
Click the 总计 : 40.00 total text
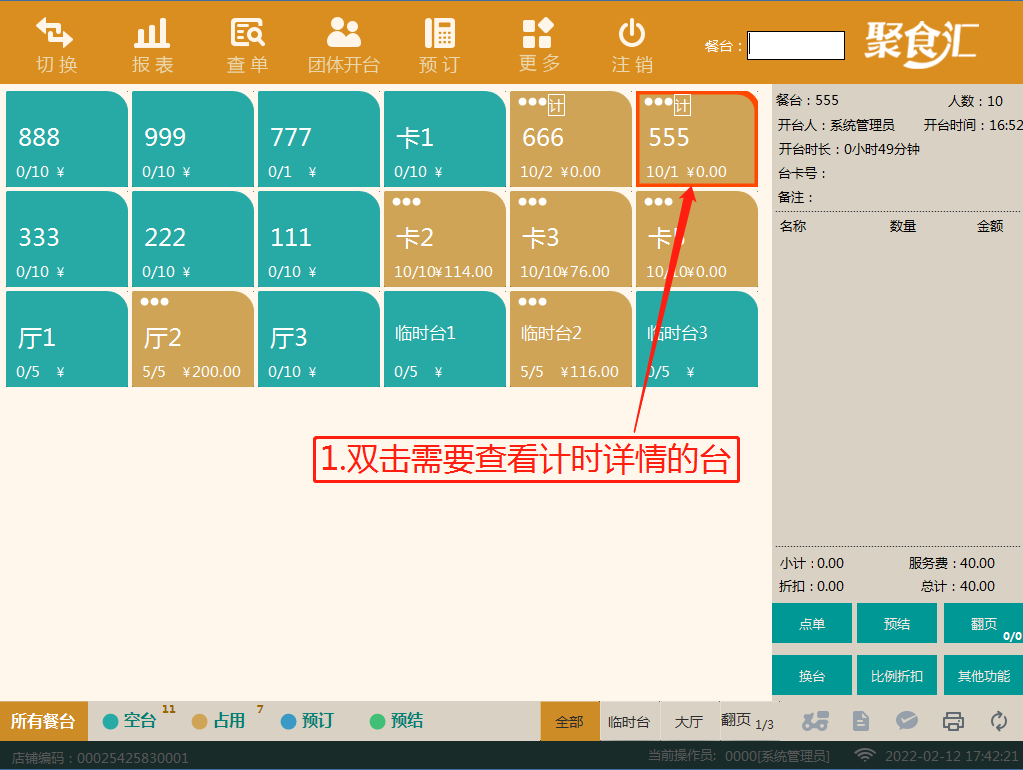tap(957, 586)
